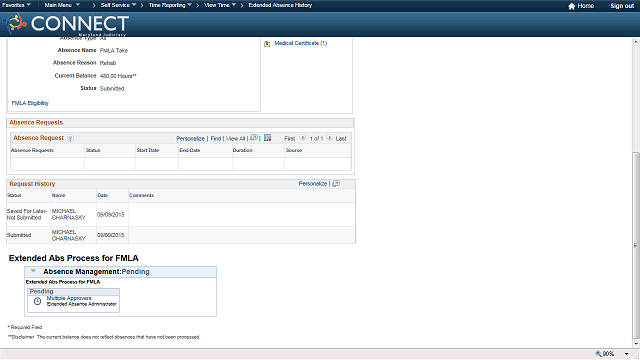Click View All in Absence Request grid
This screenshot has width=640, height=360.
pos(236,139)
